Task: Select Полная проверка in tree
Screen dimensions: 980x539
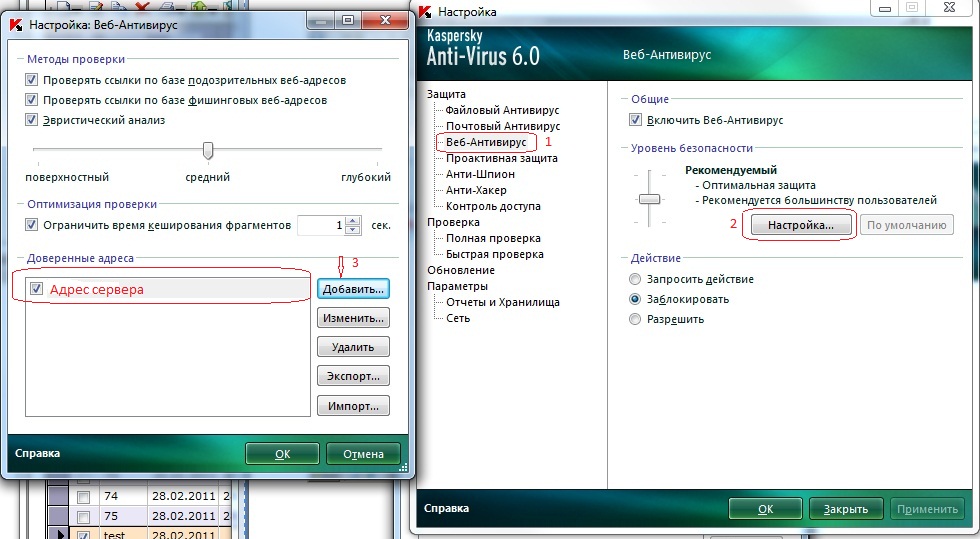Action: click(x=493, y=238)
